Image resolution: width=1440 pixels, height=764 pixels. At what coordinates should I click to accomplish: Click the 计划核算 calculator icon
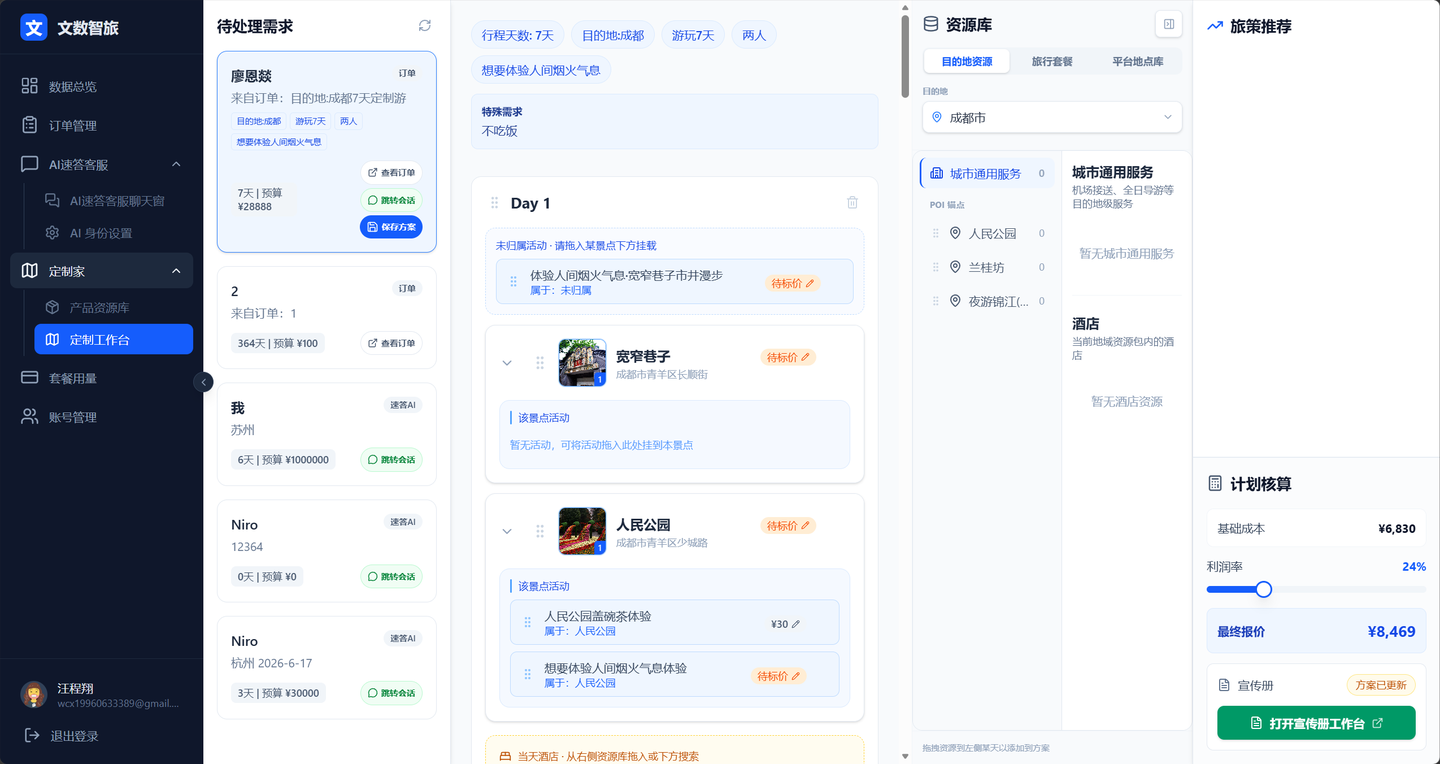click(x=1215, y=484)
